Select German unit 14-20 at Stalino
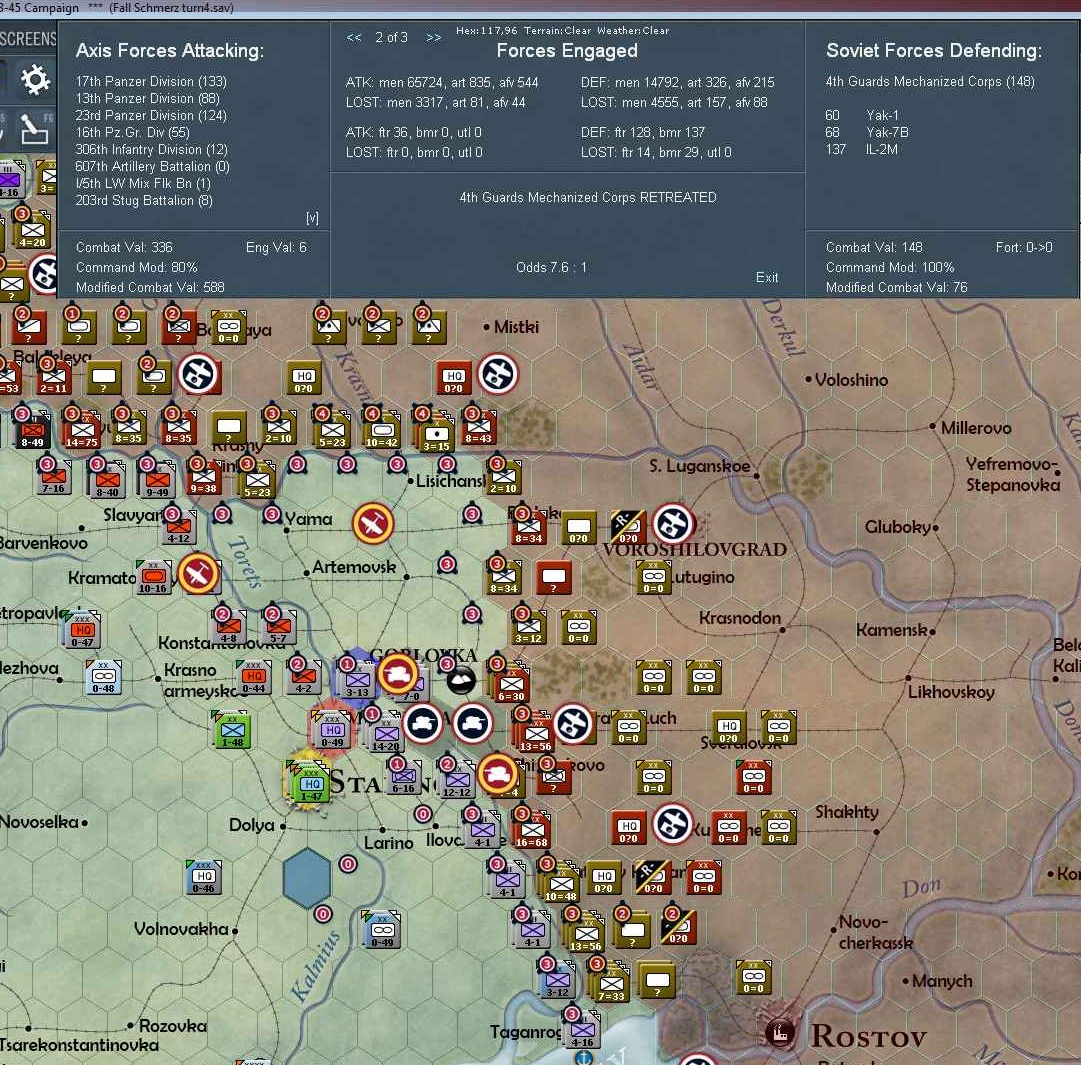 click(x=385, y=736)
